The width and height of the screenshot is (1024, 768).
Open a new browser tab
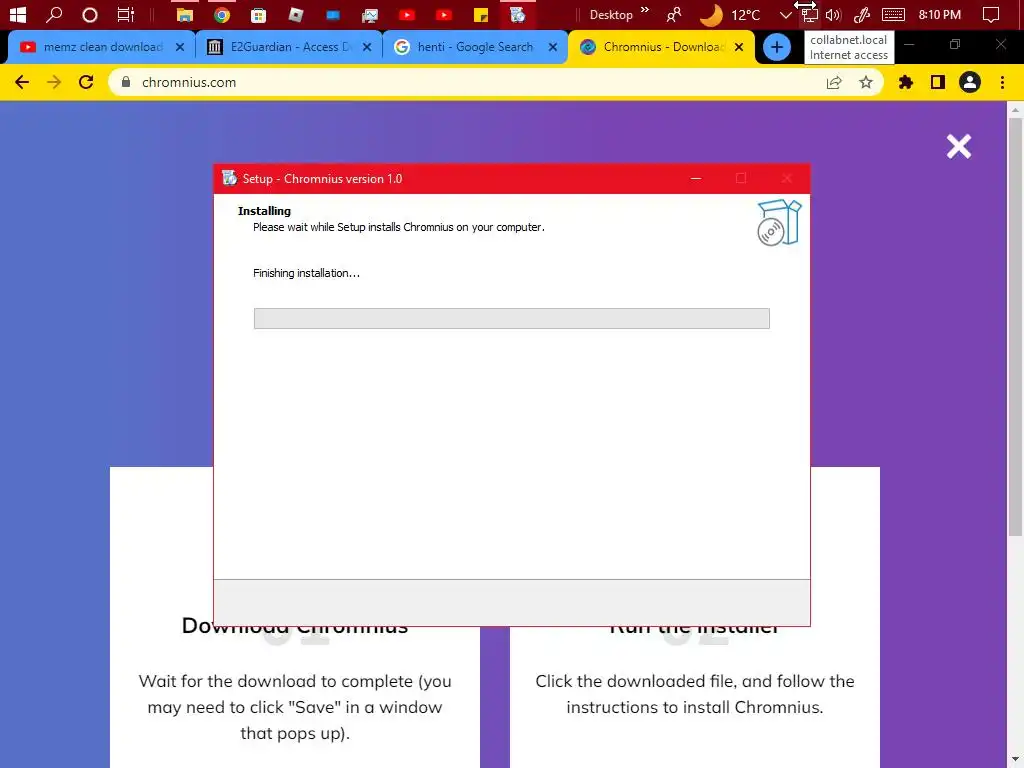pyautogui.click(x=776, y=47)
